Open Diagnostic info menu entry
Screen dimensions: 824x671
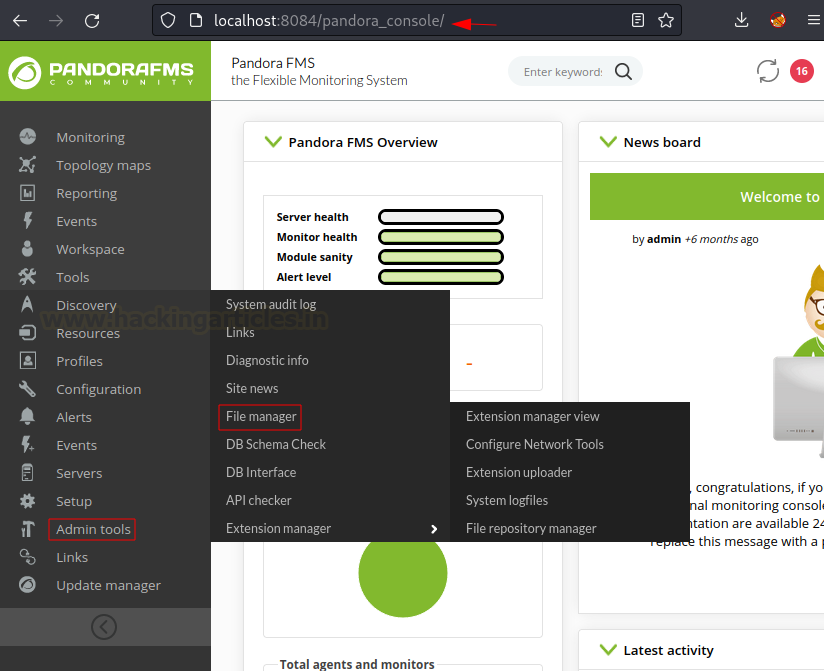coord(267,360)
